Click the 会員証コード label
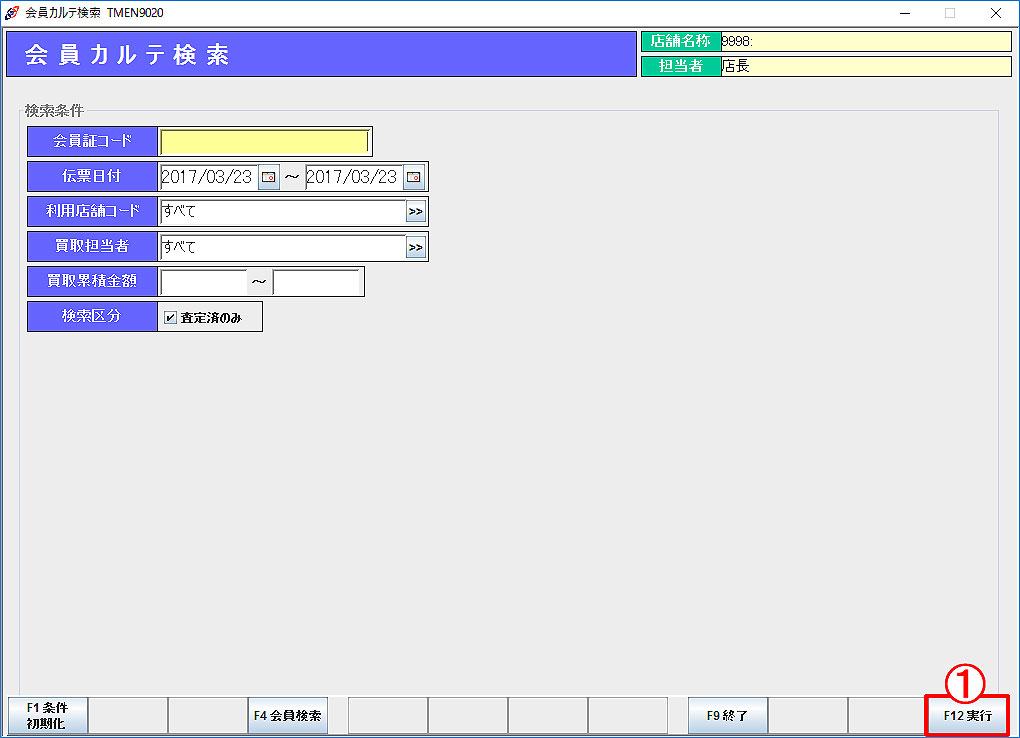 click(x=92, y=141)
